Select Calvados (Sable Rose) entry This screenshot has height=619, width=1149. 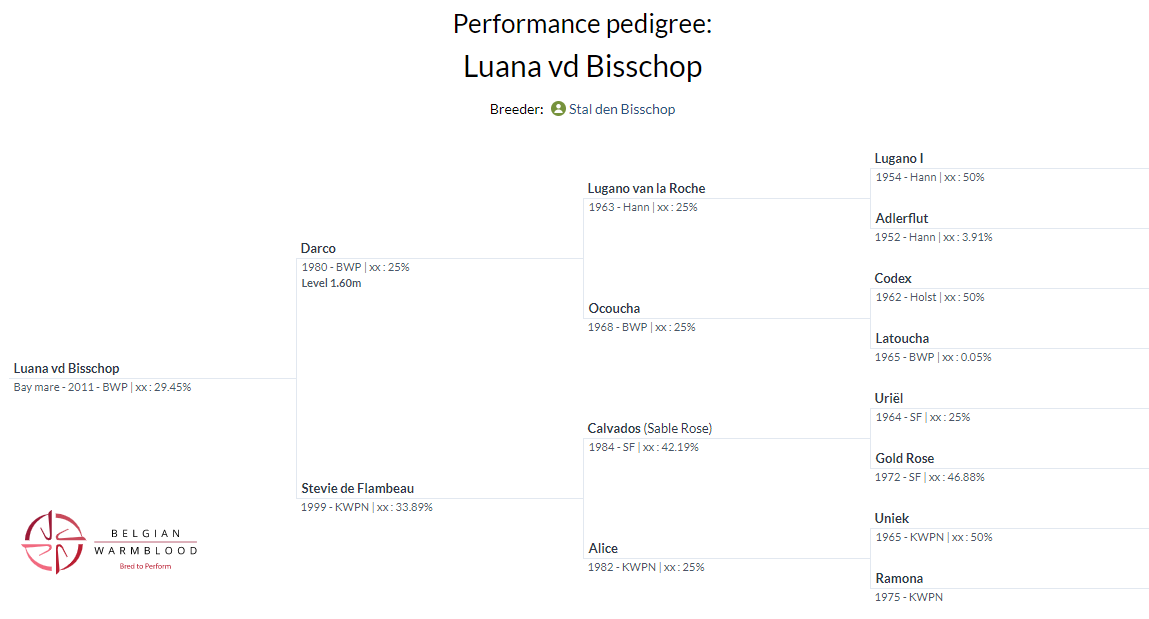click(649, 428)
